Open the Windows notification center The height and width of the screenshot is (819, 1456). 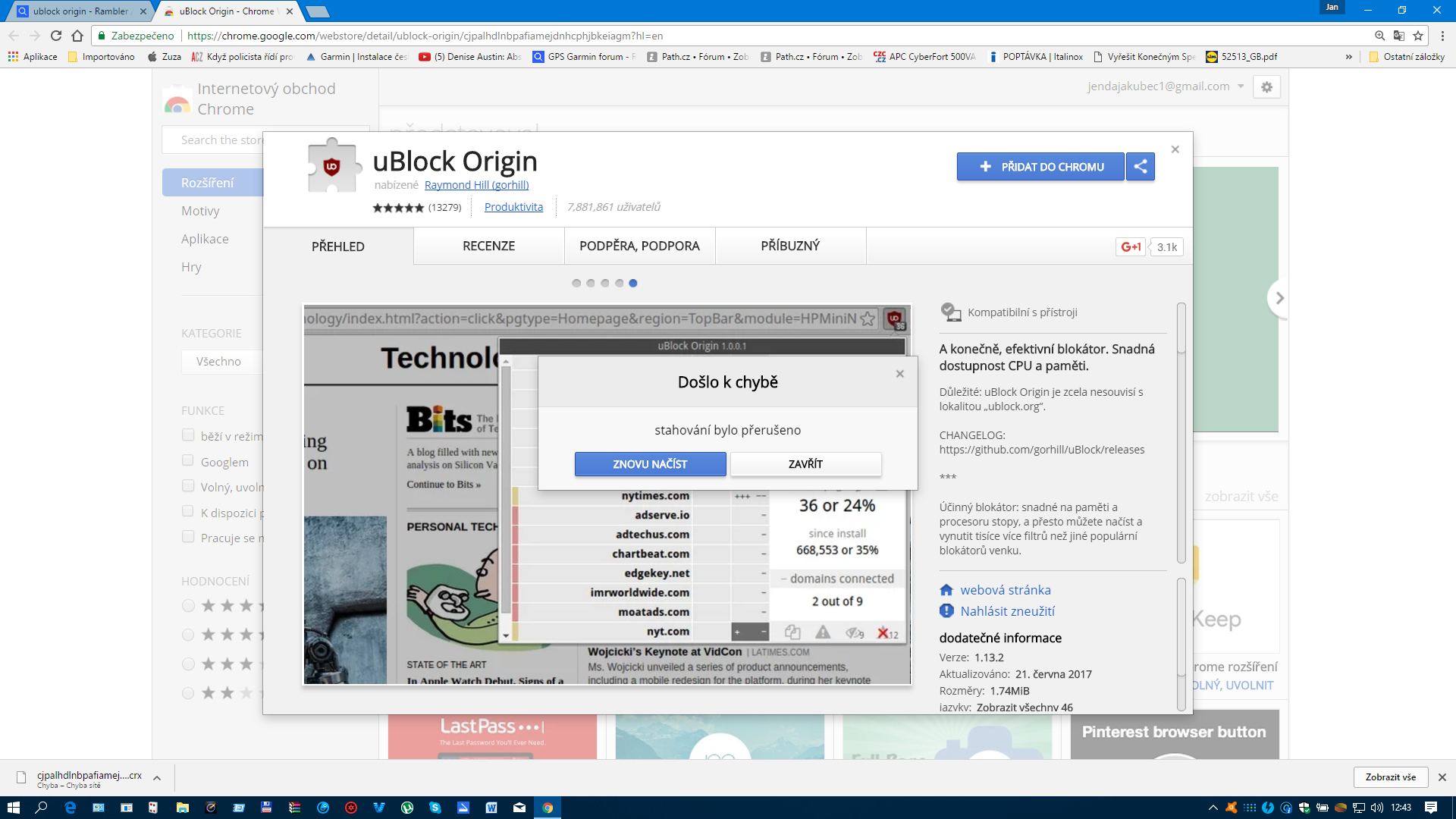pyautogui.click(x=1431, y=808)
